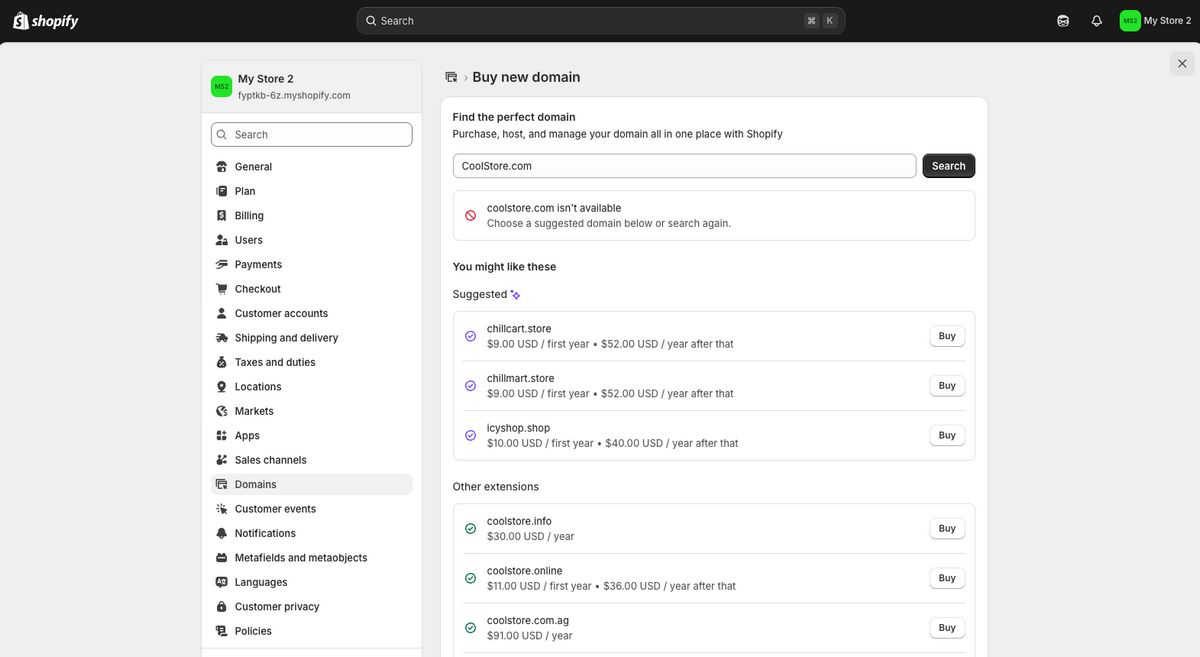Go to Markets settings
This screenshot has height=657, width=1200.
pyautogui.click(x=312, y=411)
